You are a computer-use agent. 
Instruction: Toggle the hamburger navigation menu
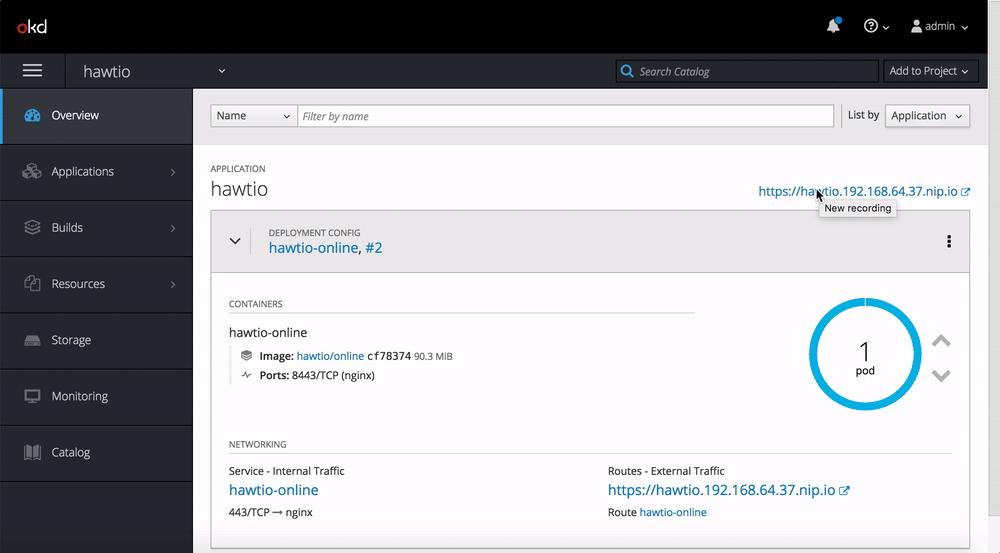[x=33, y=71]
